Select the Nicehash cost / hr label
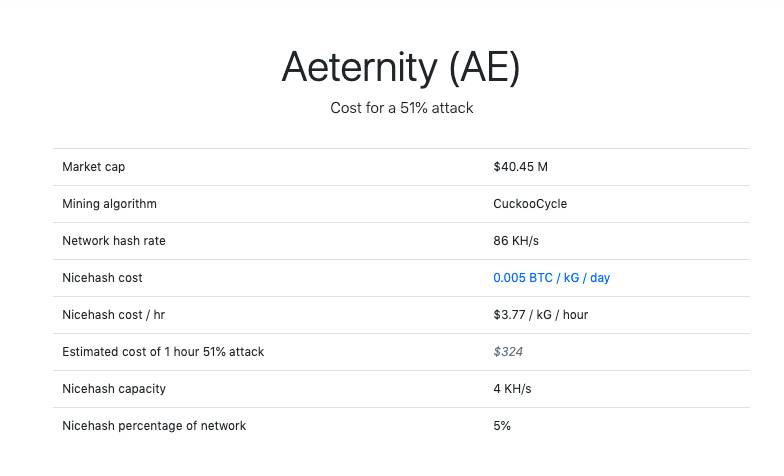The image size is (784, 476). 113,315
